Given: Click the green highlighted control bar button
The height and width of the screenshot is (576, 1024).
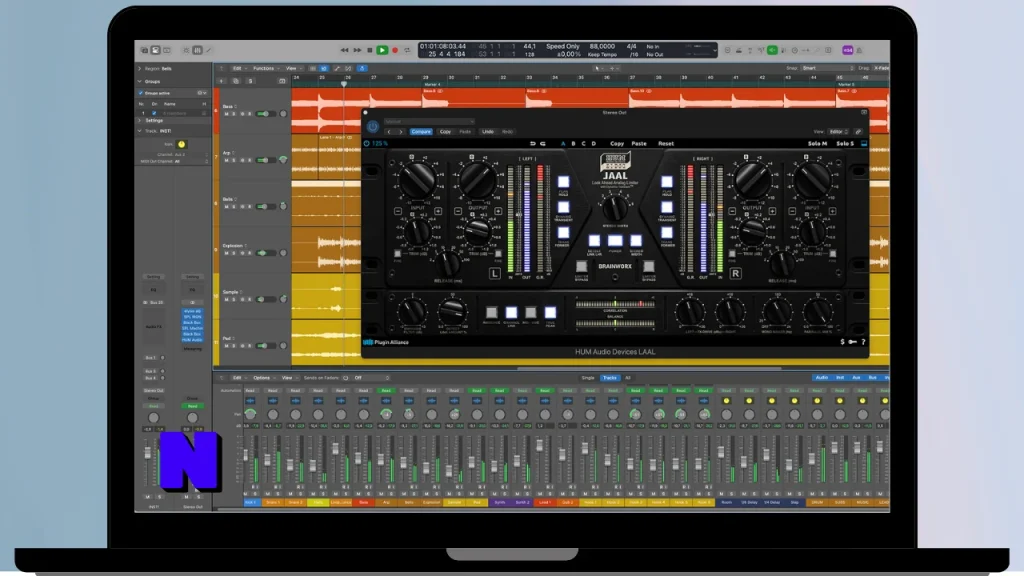Looking at the screenshot, I should [x=772, y=50].
